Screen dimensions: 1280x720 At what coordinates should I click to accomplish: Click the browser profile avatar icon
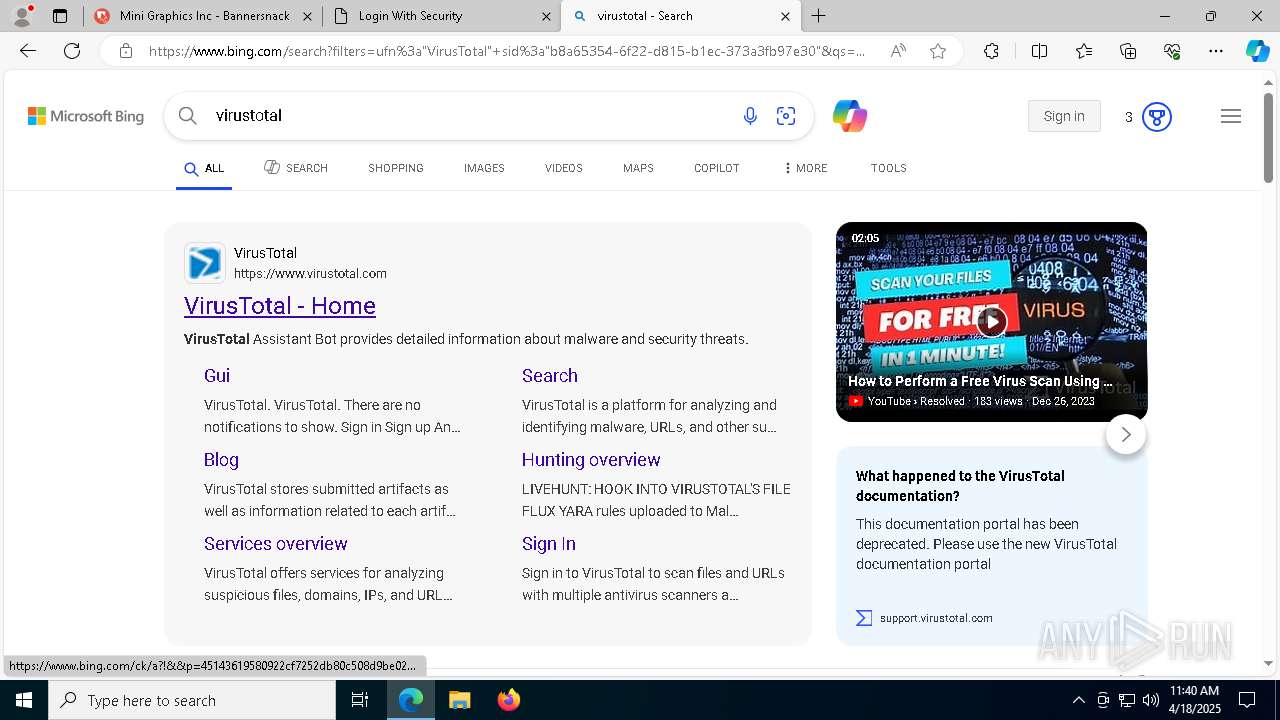tap(22, 16)
